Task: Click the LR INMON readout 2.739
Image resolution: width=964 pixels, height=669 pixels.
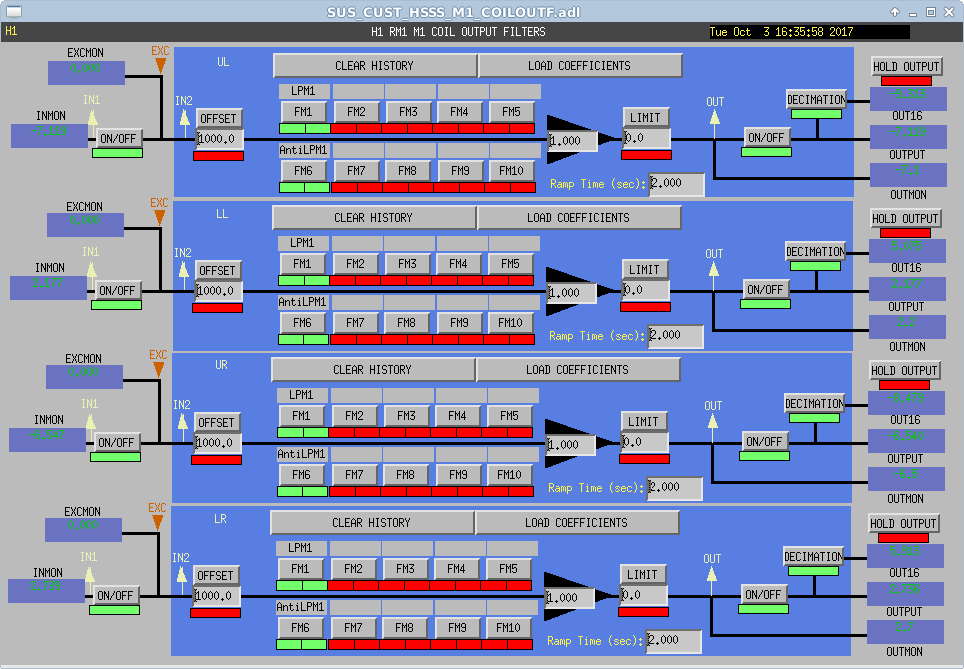Action: pyautogui.click(x=46, y=591)
